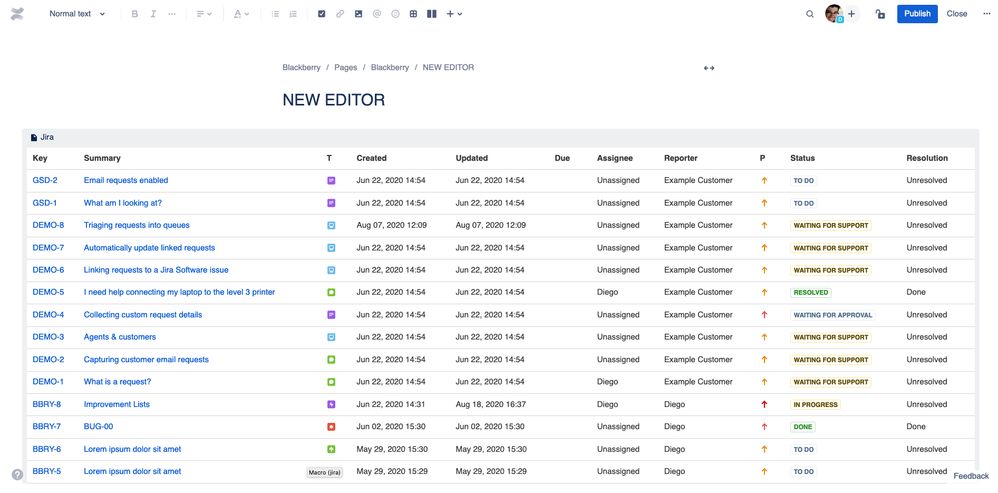Insert an @ mention
998x493 pixels.
coord(377,13)
